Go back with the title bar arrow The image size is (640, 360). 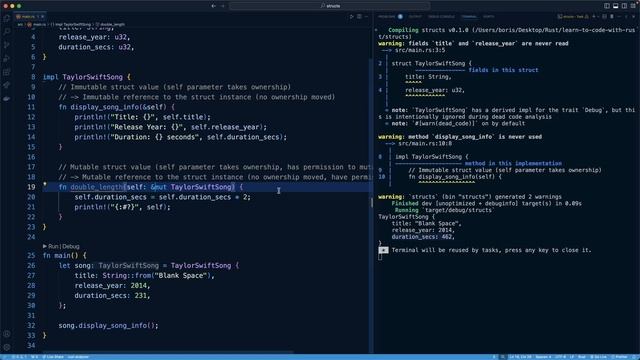coord(213,6)
